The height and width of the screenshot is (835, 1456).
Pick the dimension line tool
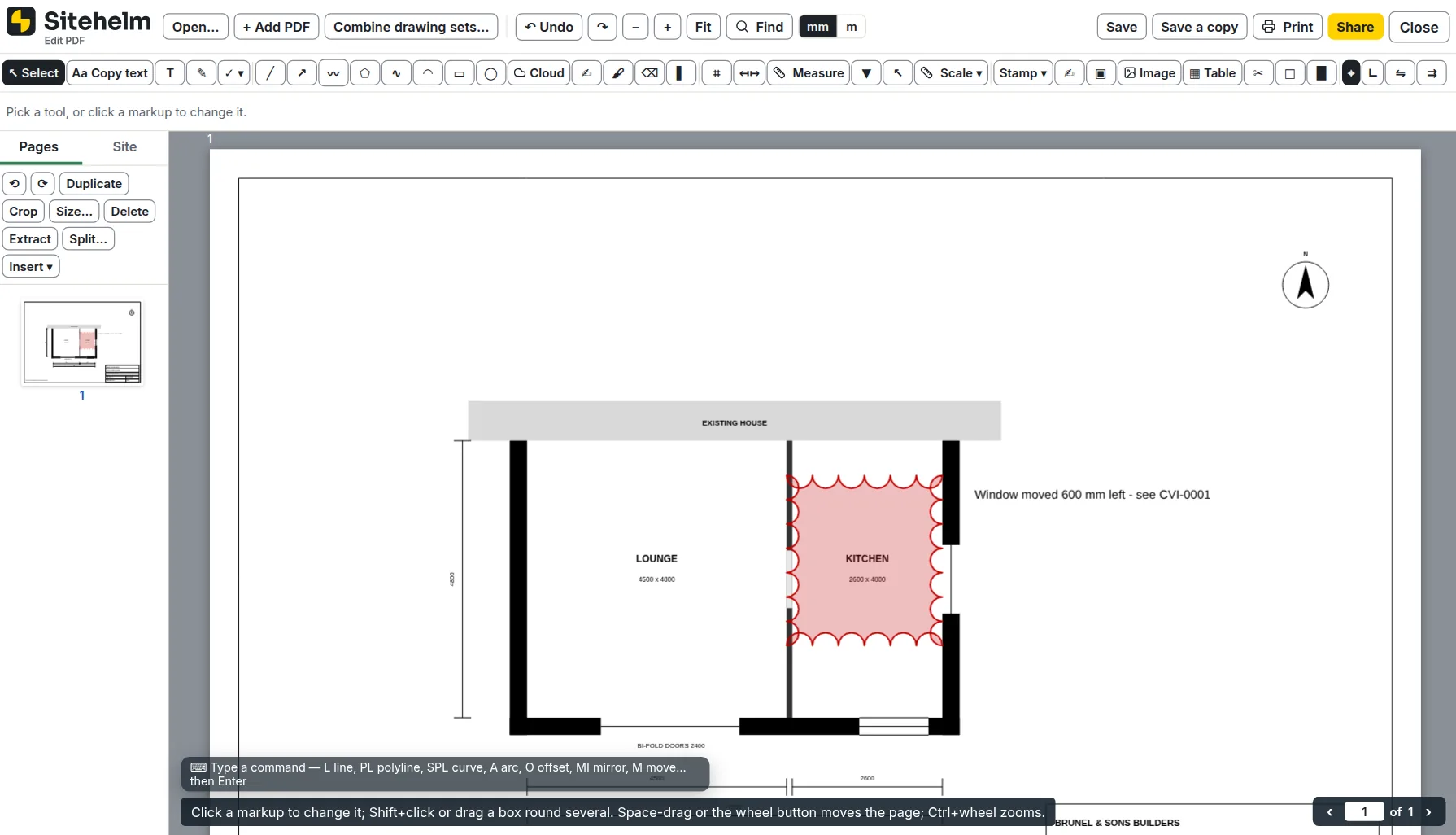tap(749, 73)
